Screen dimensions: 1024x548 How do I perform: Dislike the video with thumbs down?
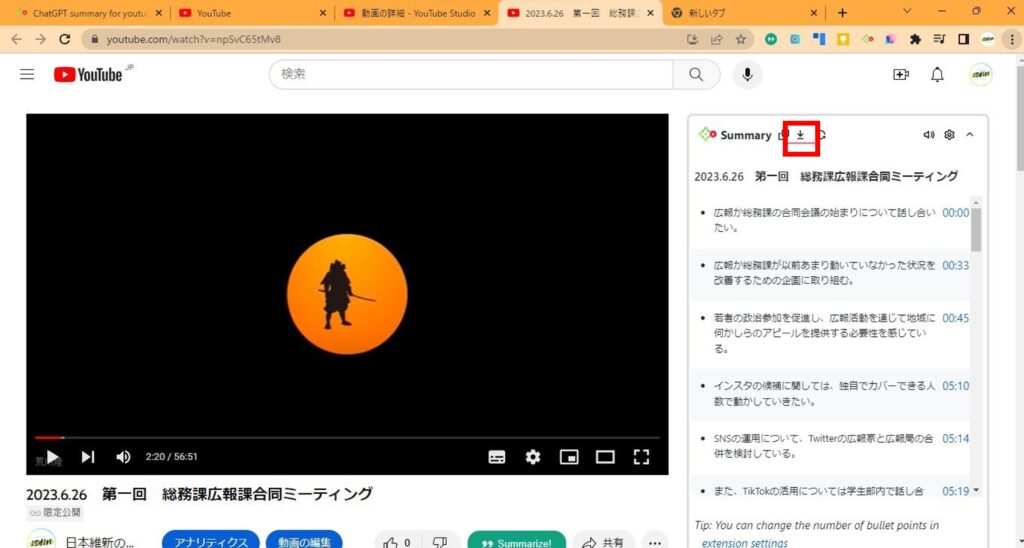click(x=440, y=542)
